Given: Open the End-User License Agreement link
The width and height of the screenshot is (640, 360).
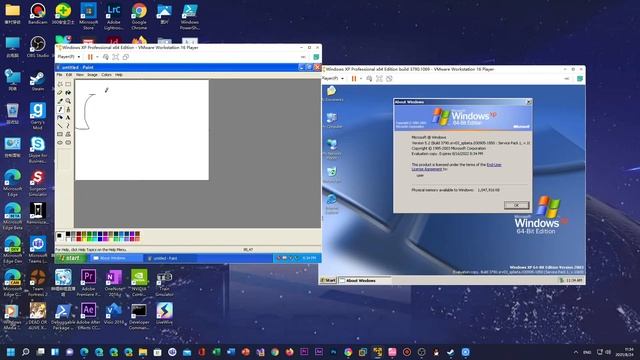Looking at the screenshot, I should click(456, 167).
